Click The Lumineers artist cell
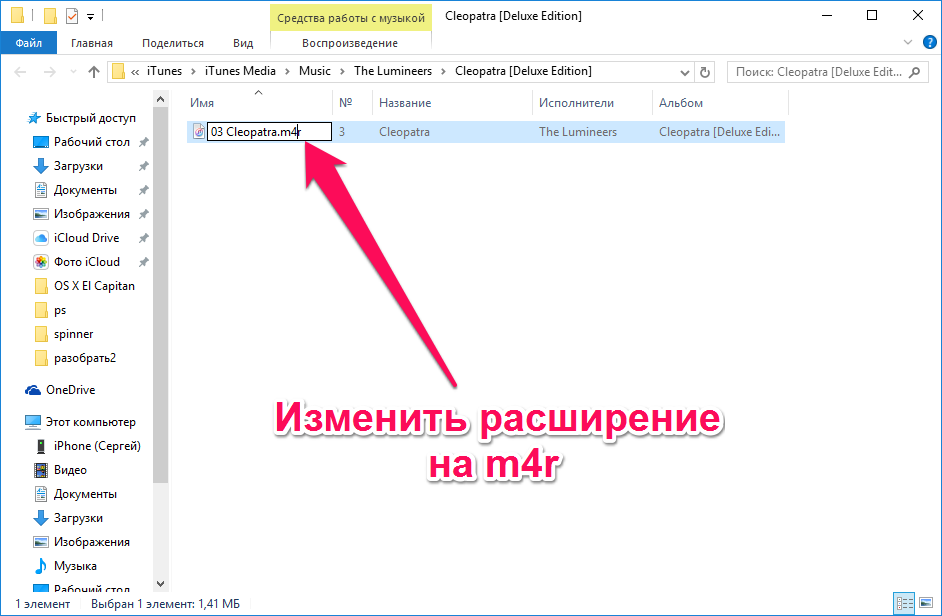The height and width of the screenshot is (616, 942). (x=577, y=132)
